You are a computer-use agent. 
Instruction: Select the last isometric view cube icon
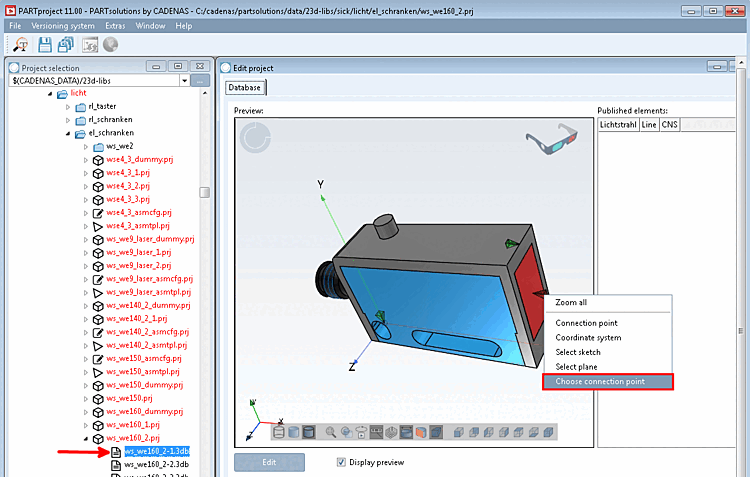coord(549,433)
